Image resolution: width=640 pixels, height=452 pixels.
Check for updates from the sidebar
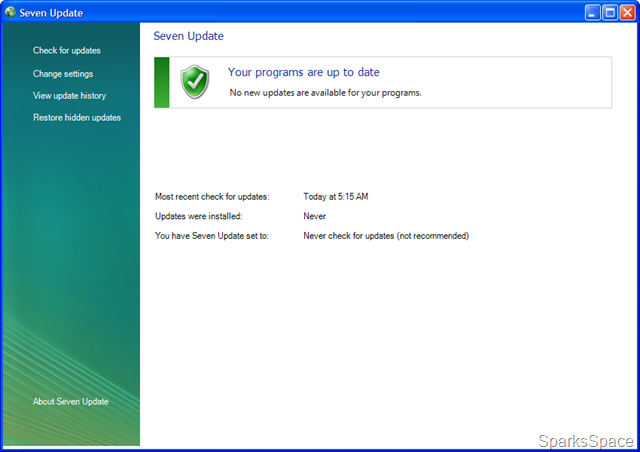tap(67, 51)
